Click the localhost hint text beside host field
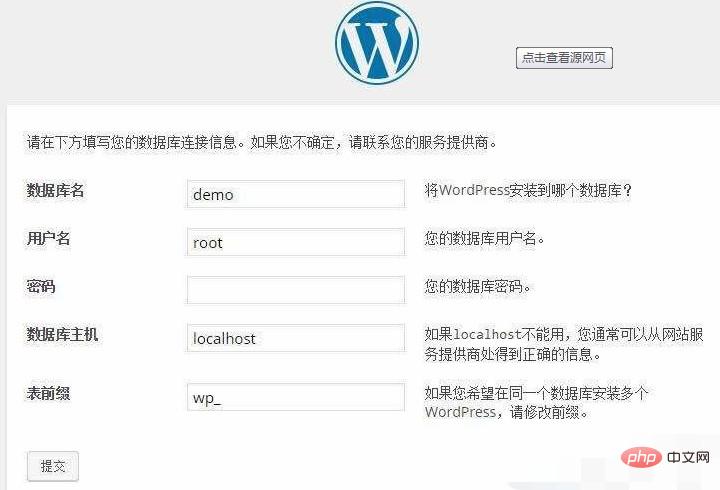 click(571, 344)
